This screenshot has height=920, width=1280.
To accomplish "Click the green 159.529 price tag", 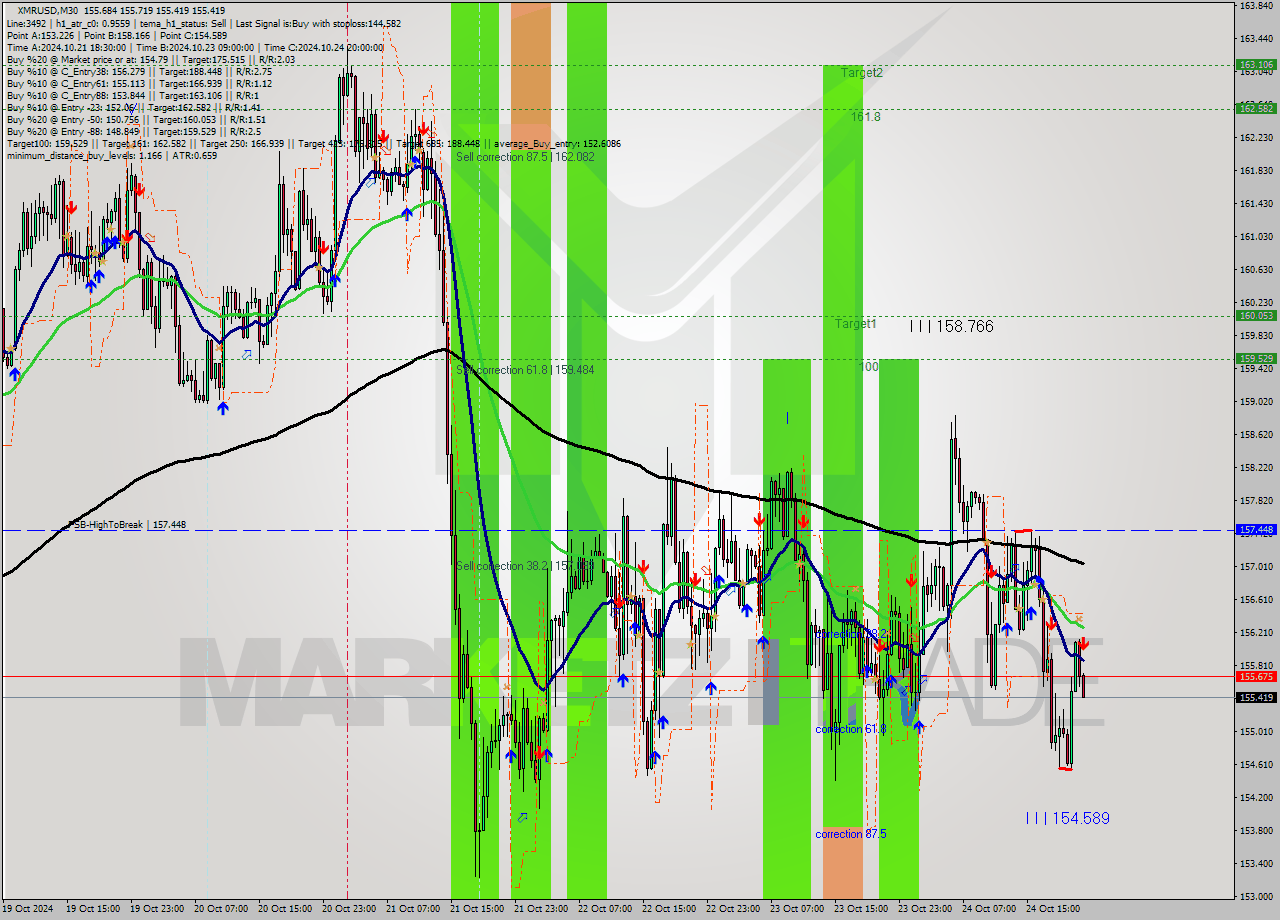I will point(1256,358).
